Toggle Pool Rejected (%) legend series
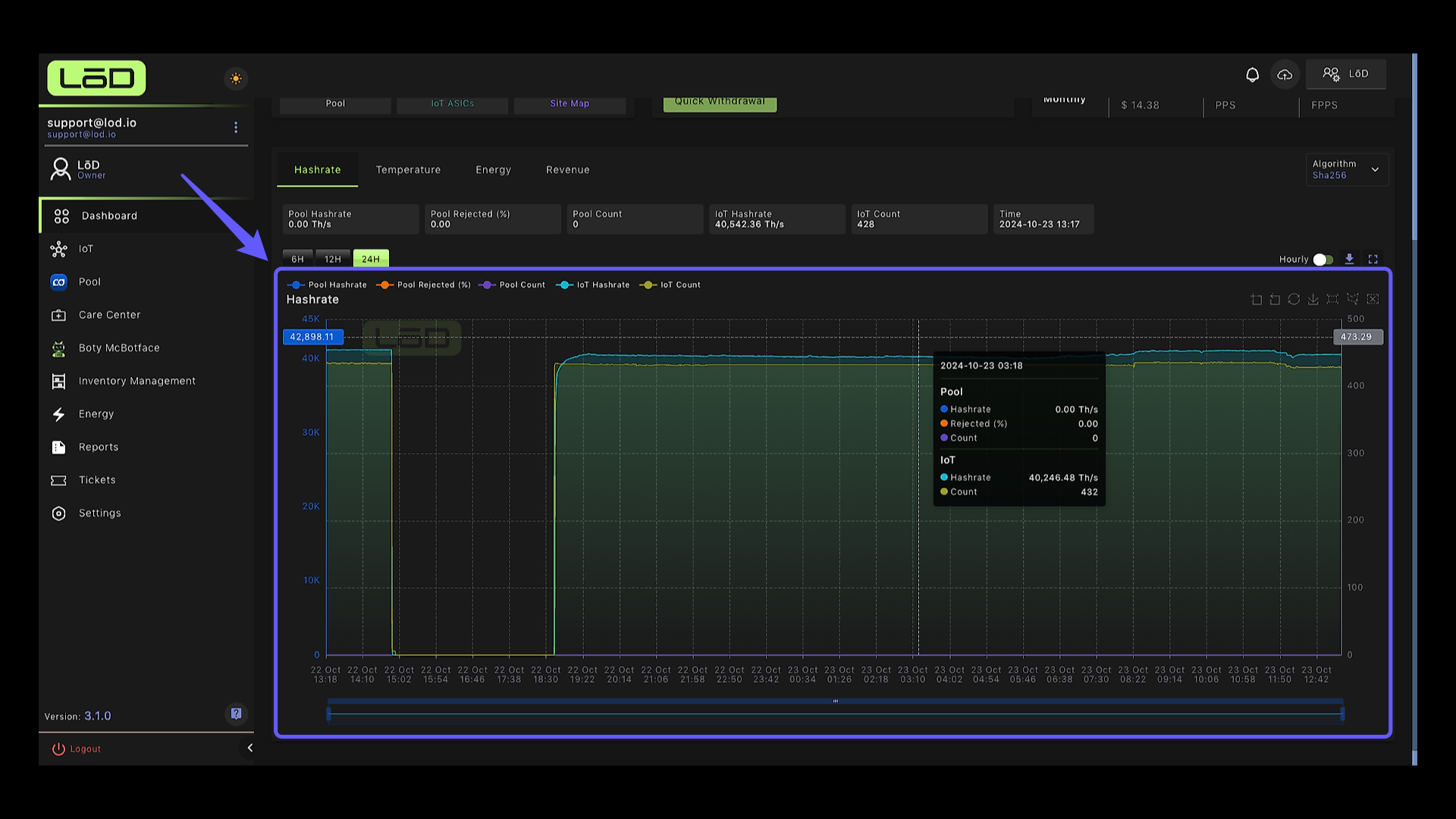 423,285
